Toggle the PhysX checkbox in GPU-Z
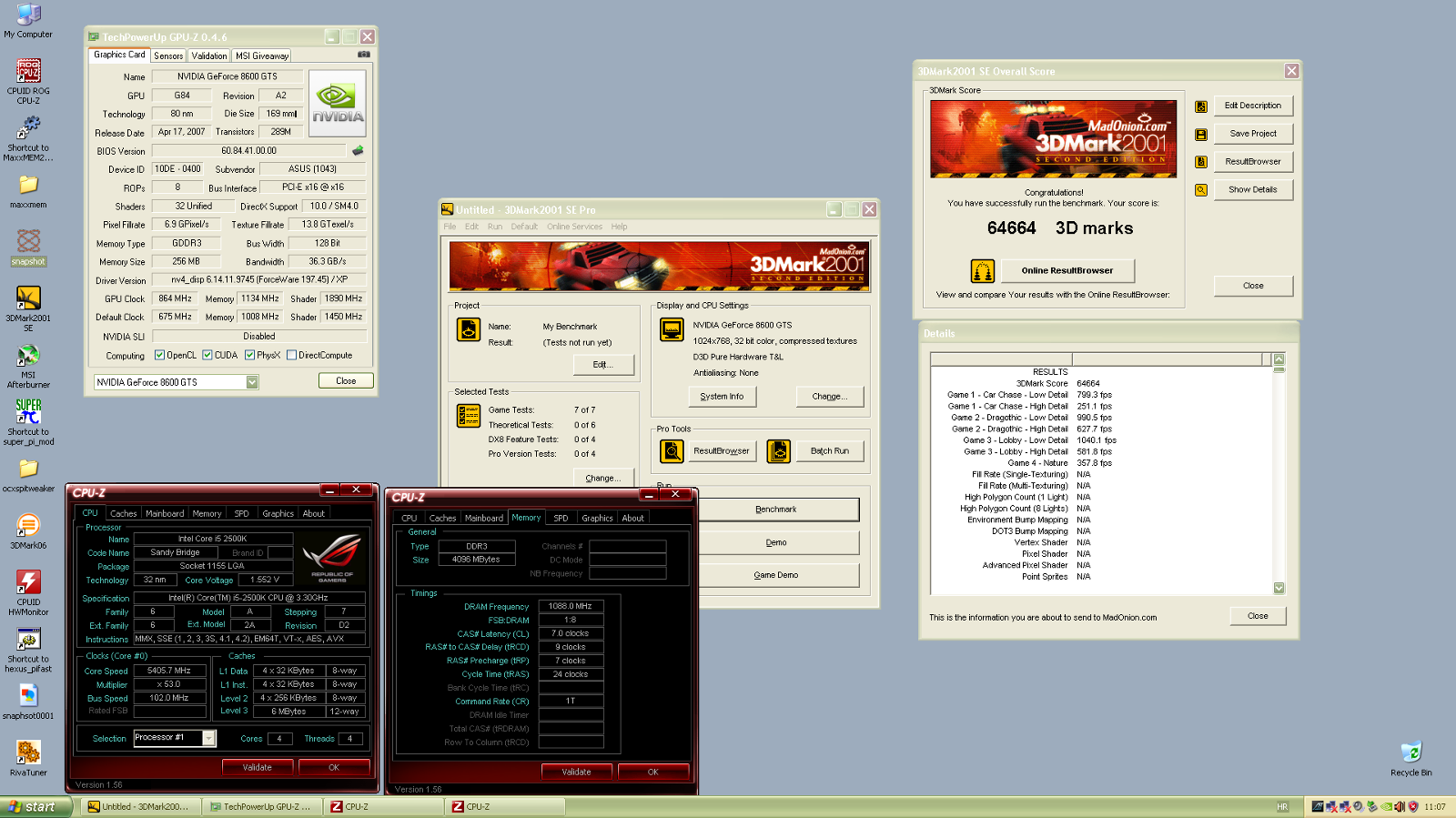This screenshot has width=1456, height=818. [x=249, y=355]
